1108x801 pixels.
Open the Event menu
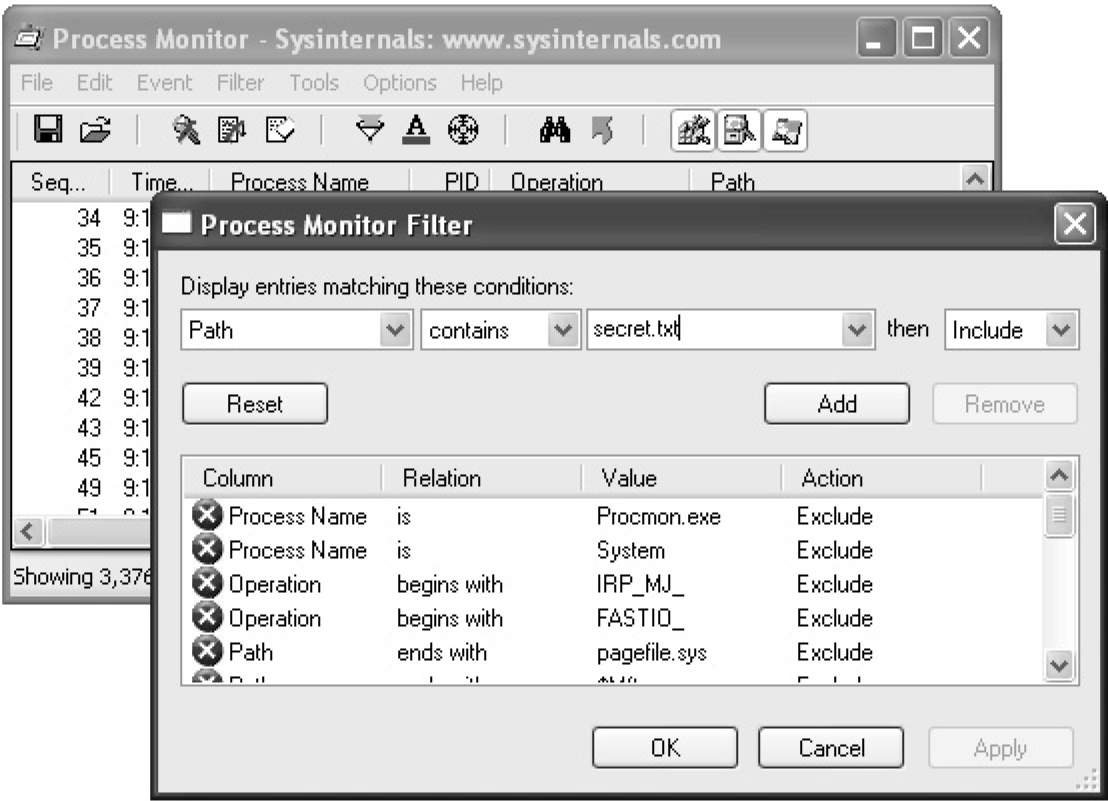pos(165,83)
